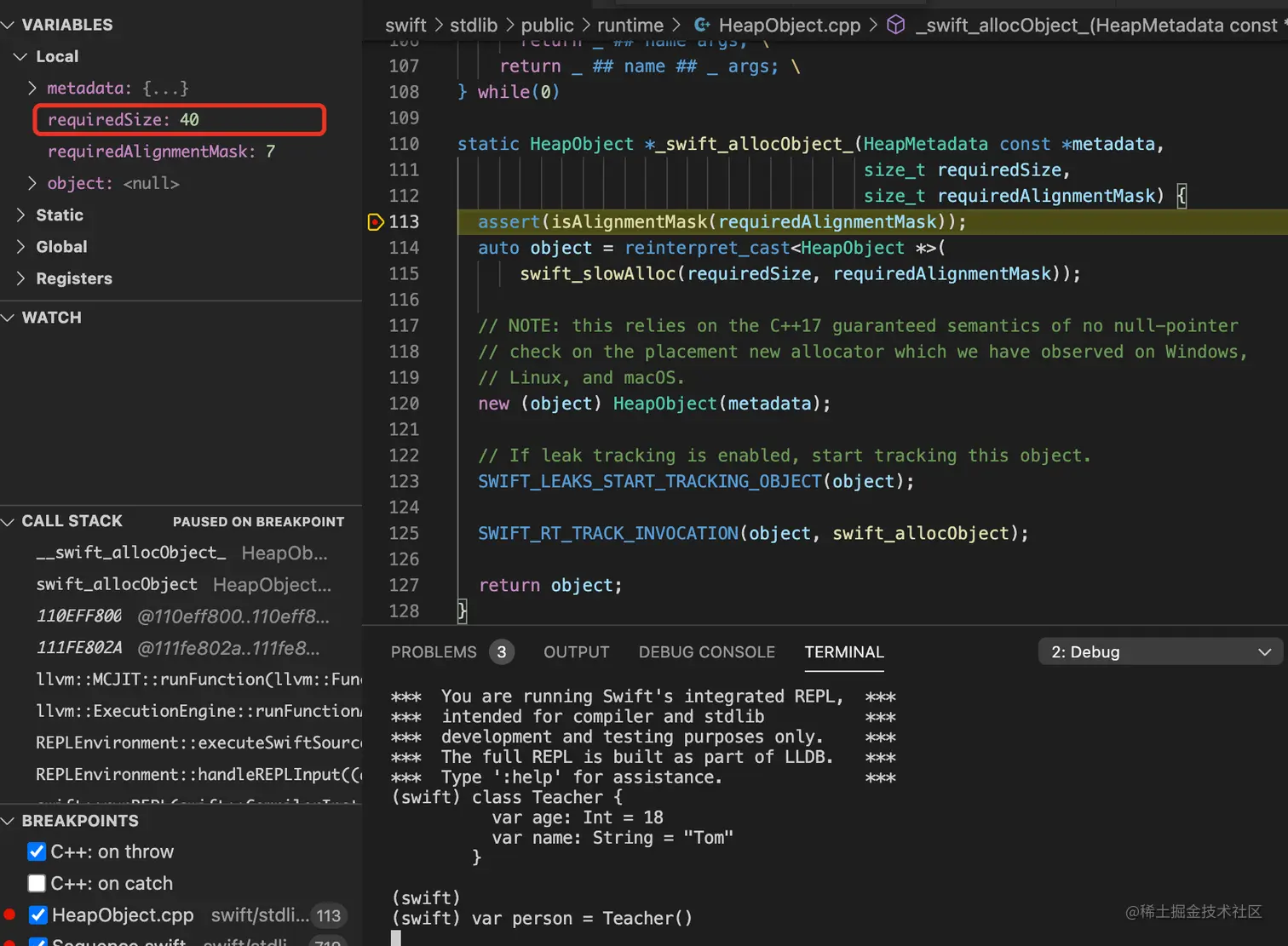1288x946 pixels.
Task: Click red breakpoint dot beside HeapObject.cpp
Action: coord(10,915)
